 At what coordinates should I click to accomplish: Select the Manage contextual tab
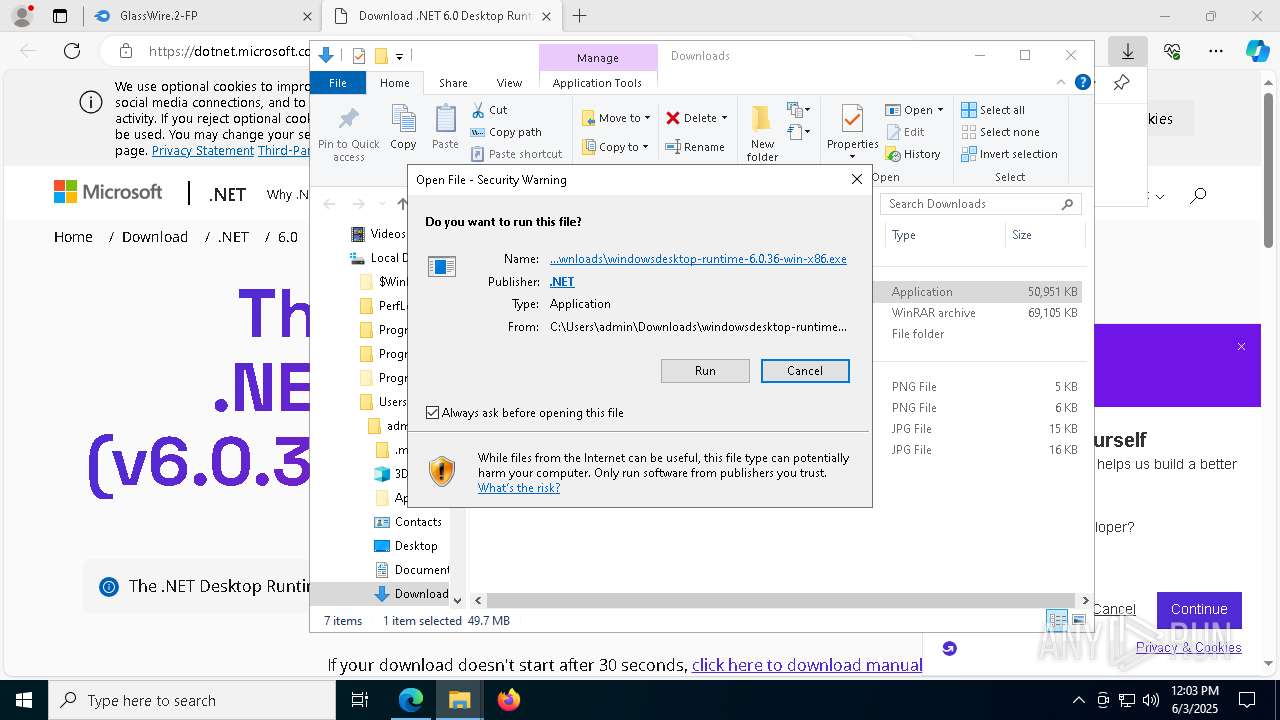pyautogui.click(x=598, y=58)
